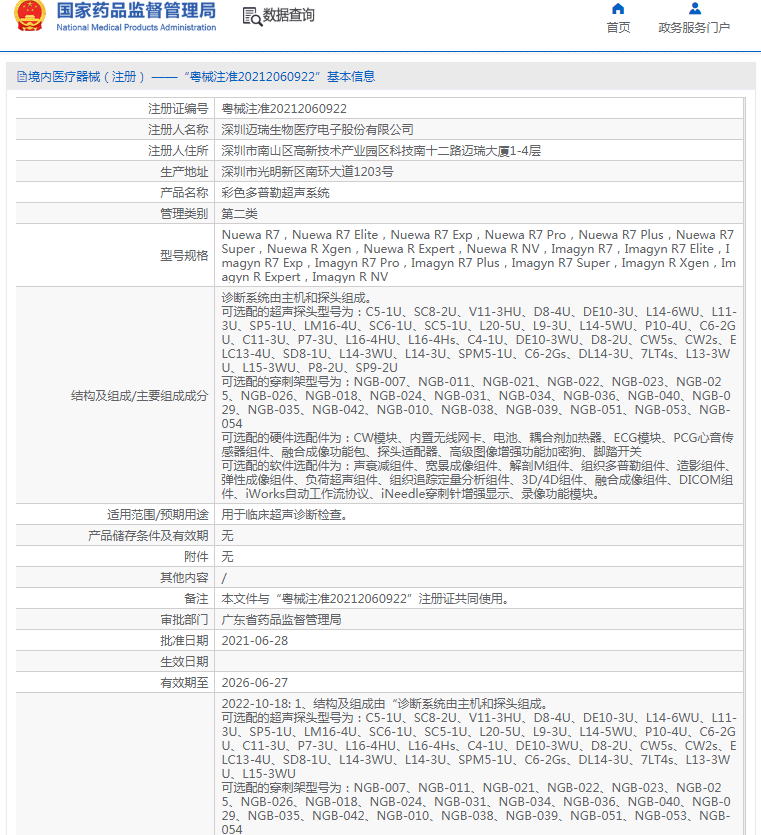Select 第二类 category value
The image size is (761, 835).
point(240,214)
